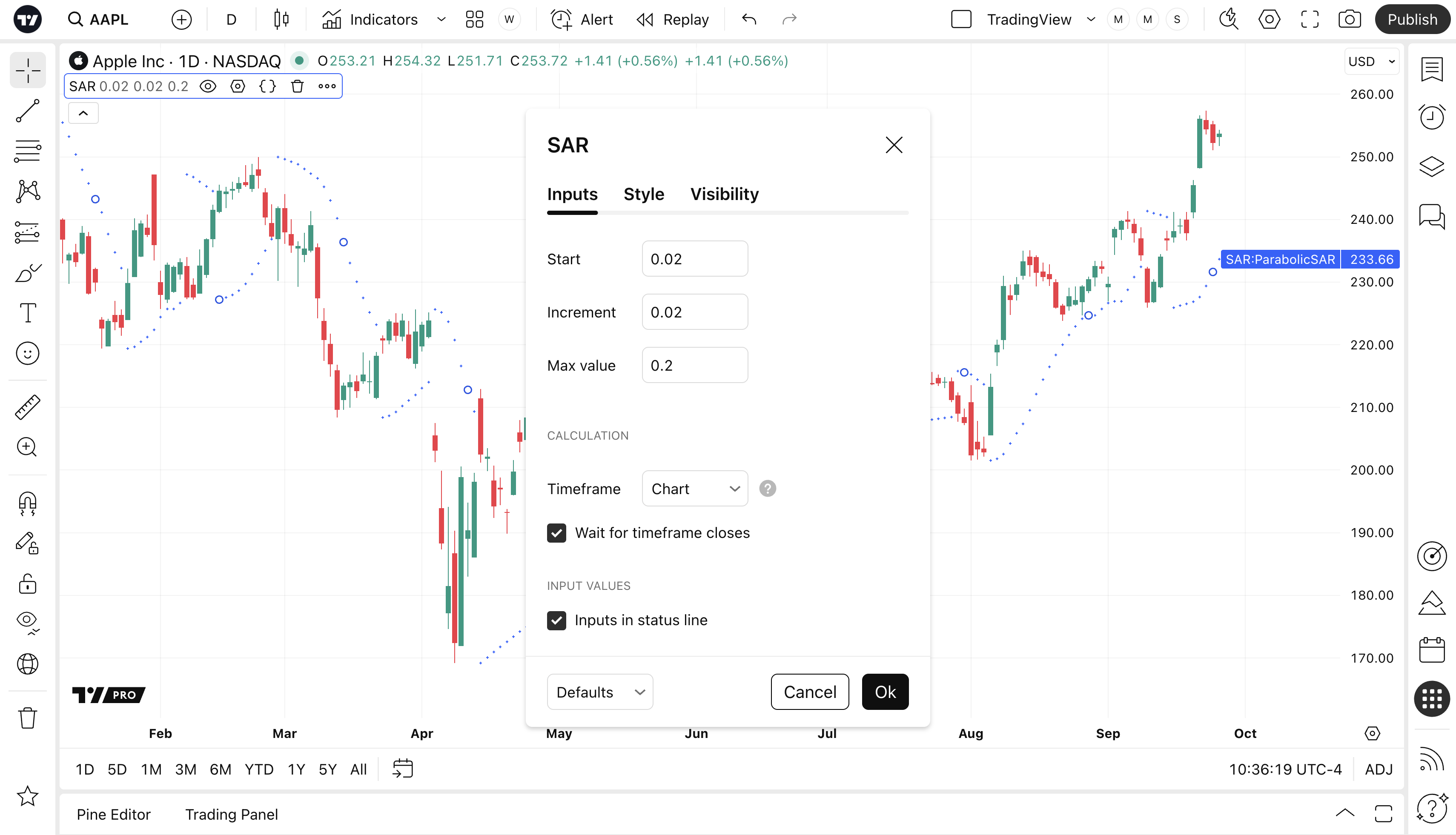Image resolution: width=1456 pixels, height=835 pixels.
Task: Click the Max value input field
Action: (x=694, y=365)
